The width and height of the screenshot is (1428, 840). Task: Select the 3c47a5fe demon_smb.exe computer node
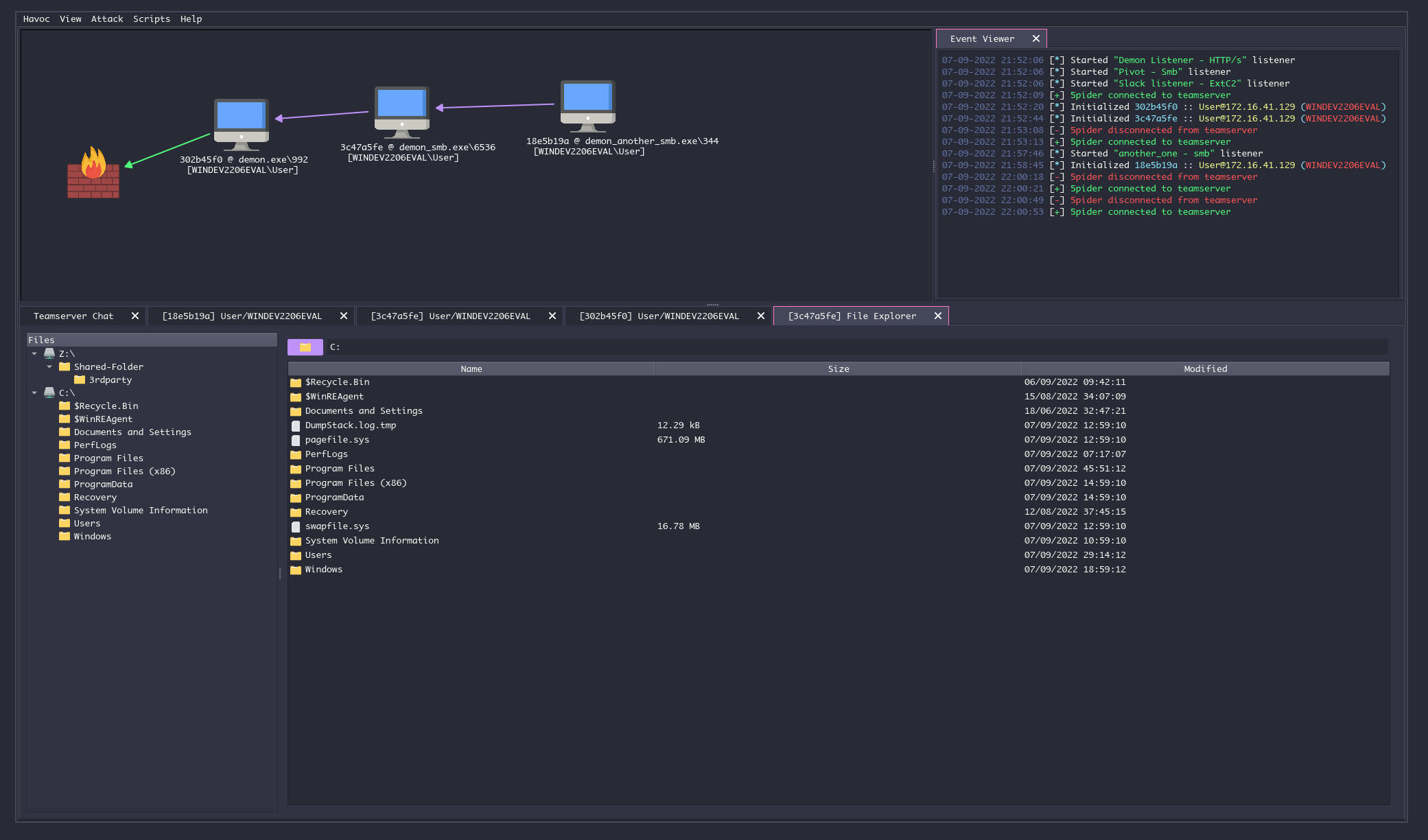(401, 111)
